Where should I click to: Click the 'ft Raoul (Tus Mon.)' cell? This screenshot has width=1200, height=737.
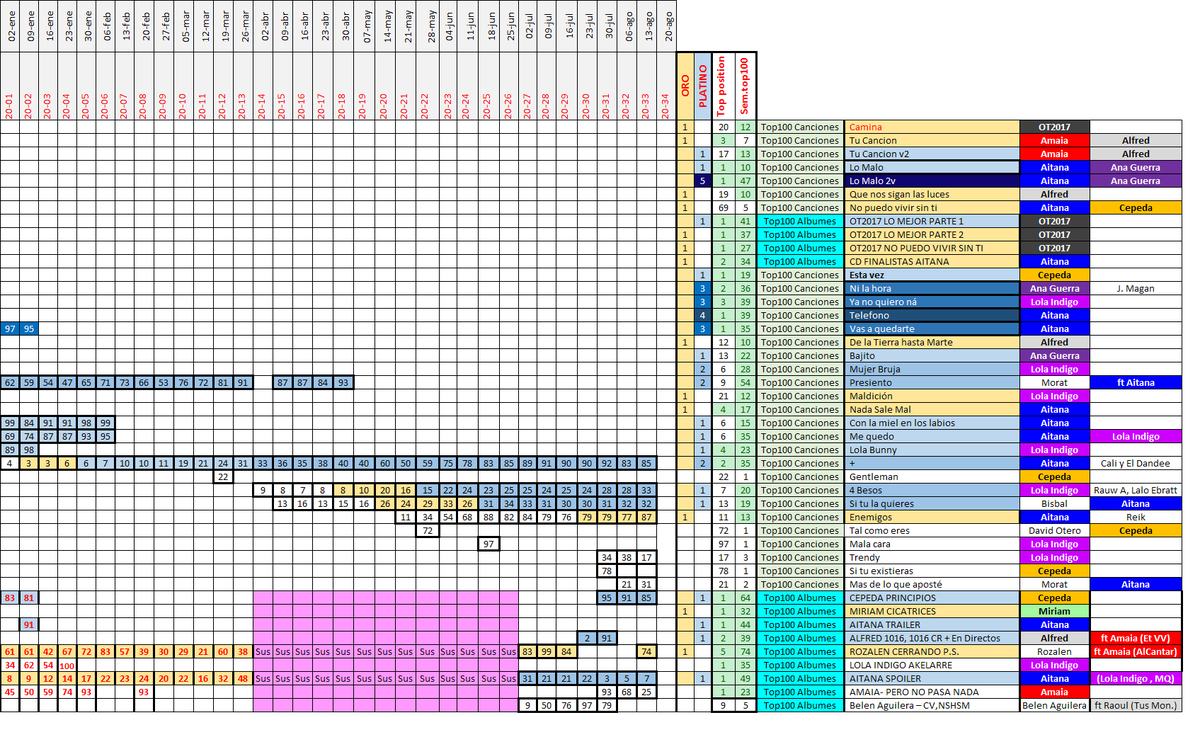pyautogui.click(x=1135, y=706)
